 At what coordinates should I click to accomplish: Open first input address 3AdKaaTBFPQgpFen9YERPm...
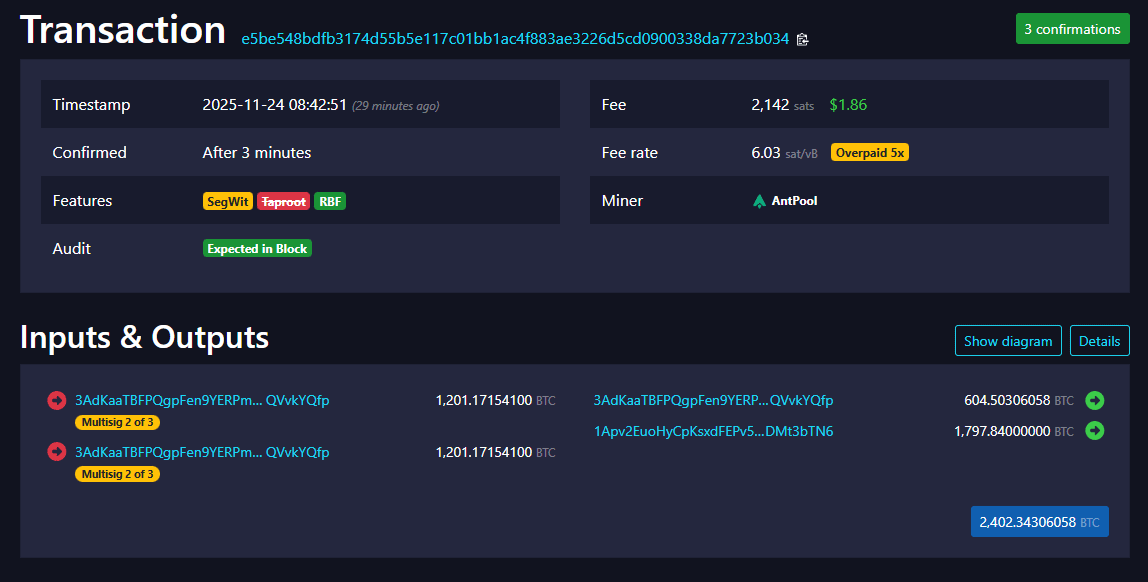(x=202, y=400)
